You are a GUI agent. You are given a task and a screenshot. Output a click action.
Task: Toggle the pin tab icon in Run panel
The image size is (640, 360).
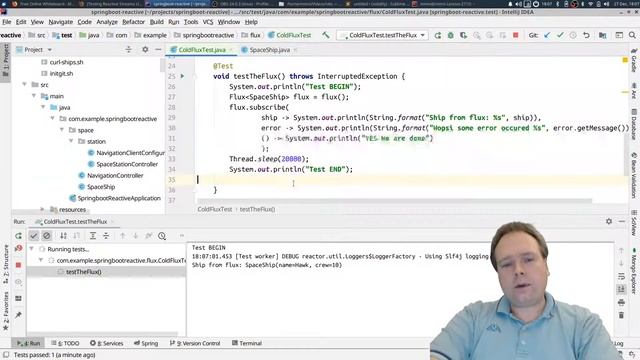[x=18, y=315]
